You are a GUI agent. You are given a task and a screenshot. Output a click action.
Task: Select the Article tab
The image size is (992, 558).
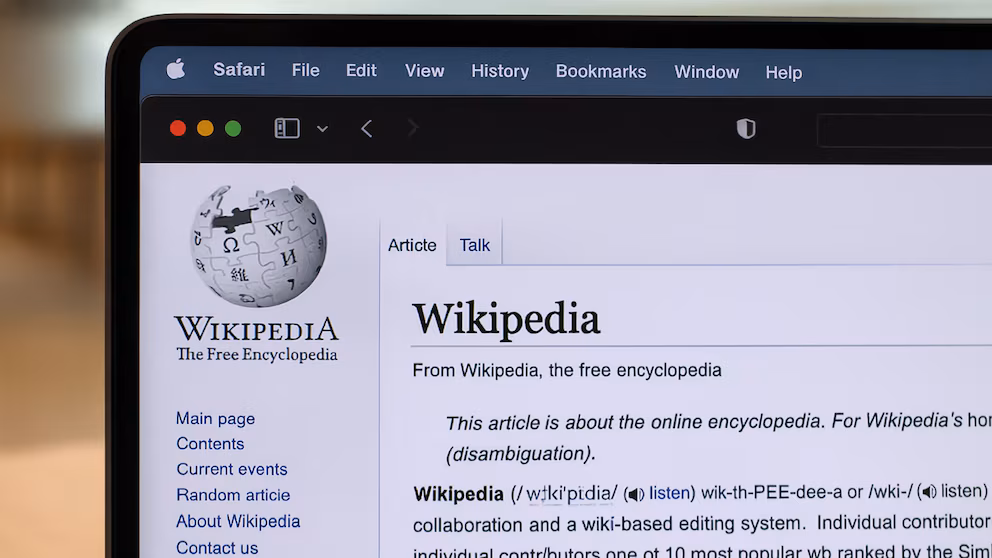tap(412, 245)
